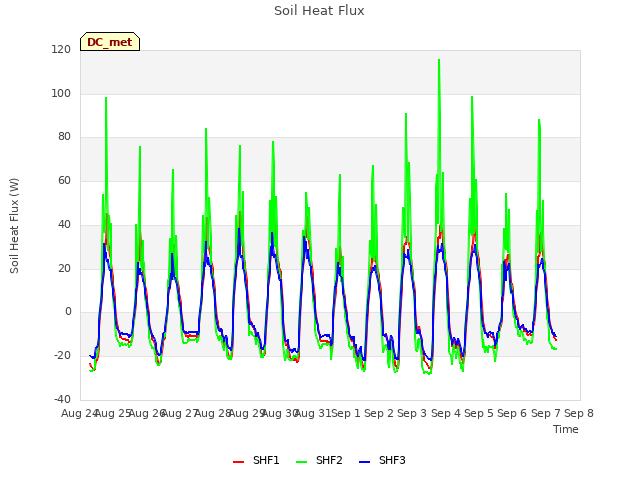Click the 80 y-axis tick label
This screenshot has height=480, width=640.
[x=64, y=137]
